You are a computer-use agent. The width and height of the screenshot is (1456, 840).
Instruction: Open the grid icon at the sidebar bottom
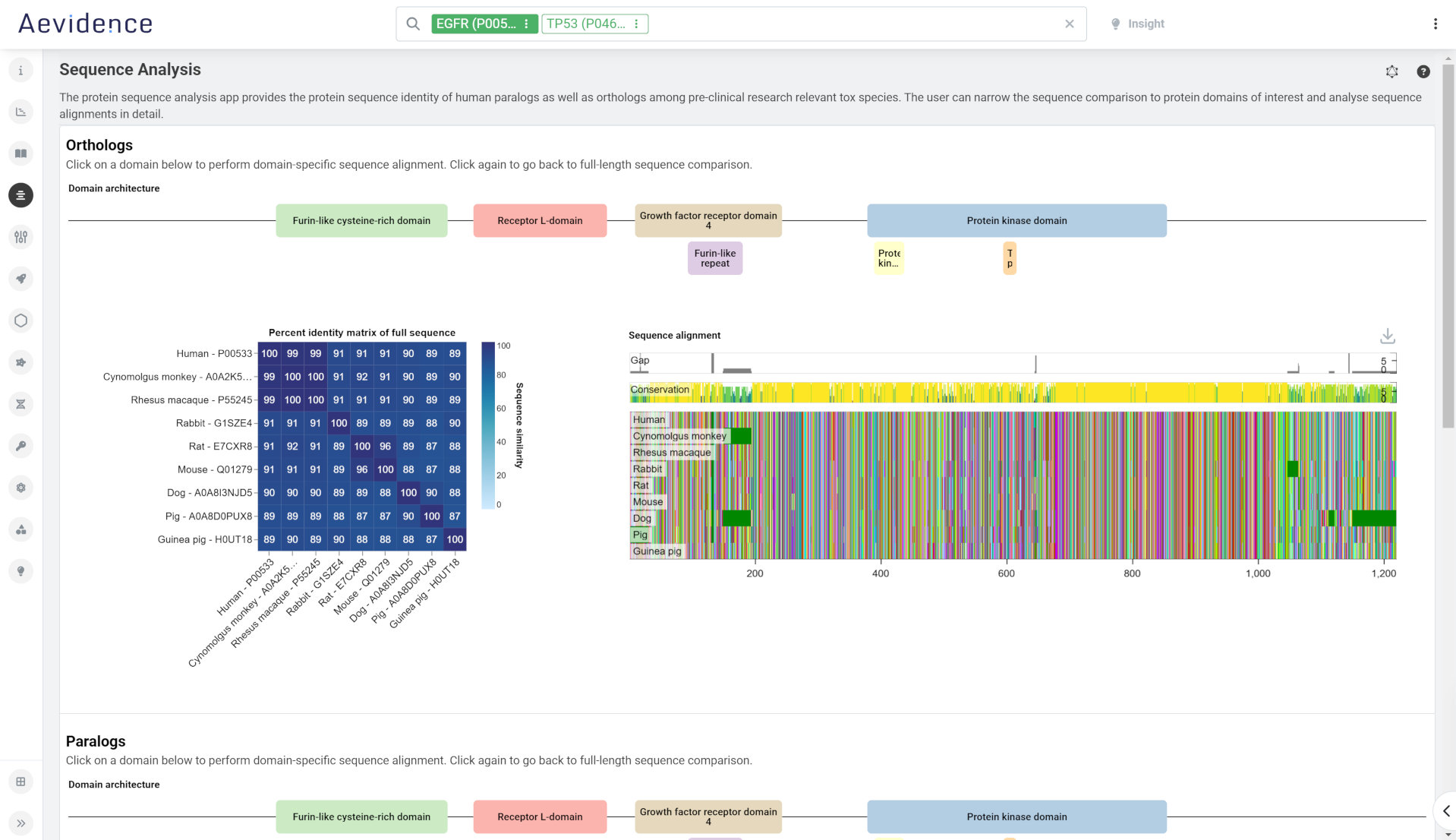pos(20,782)
